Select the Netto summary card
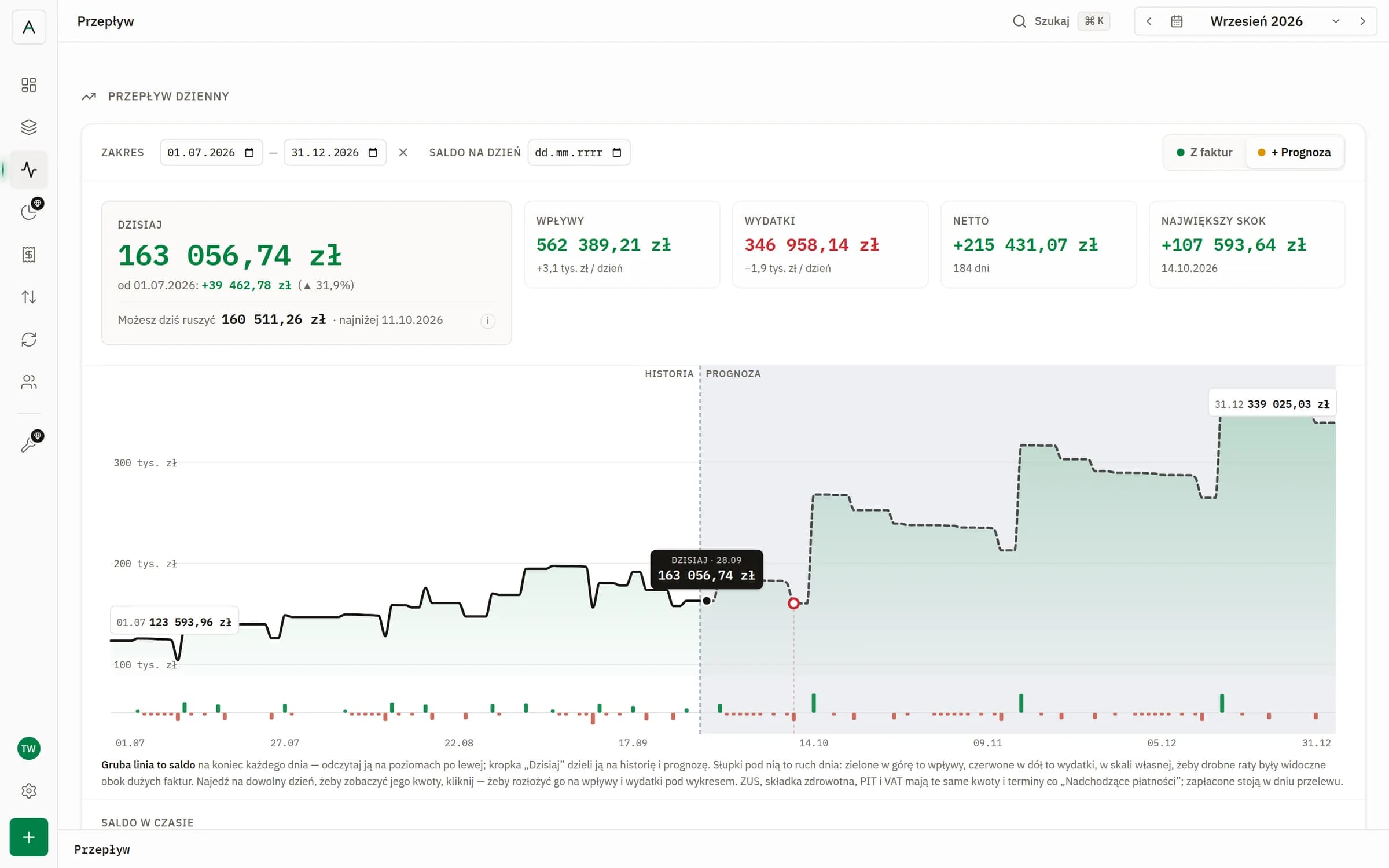 click(x=1038, y=244)
